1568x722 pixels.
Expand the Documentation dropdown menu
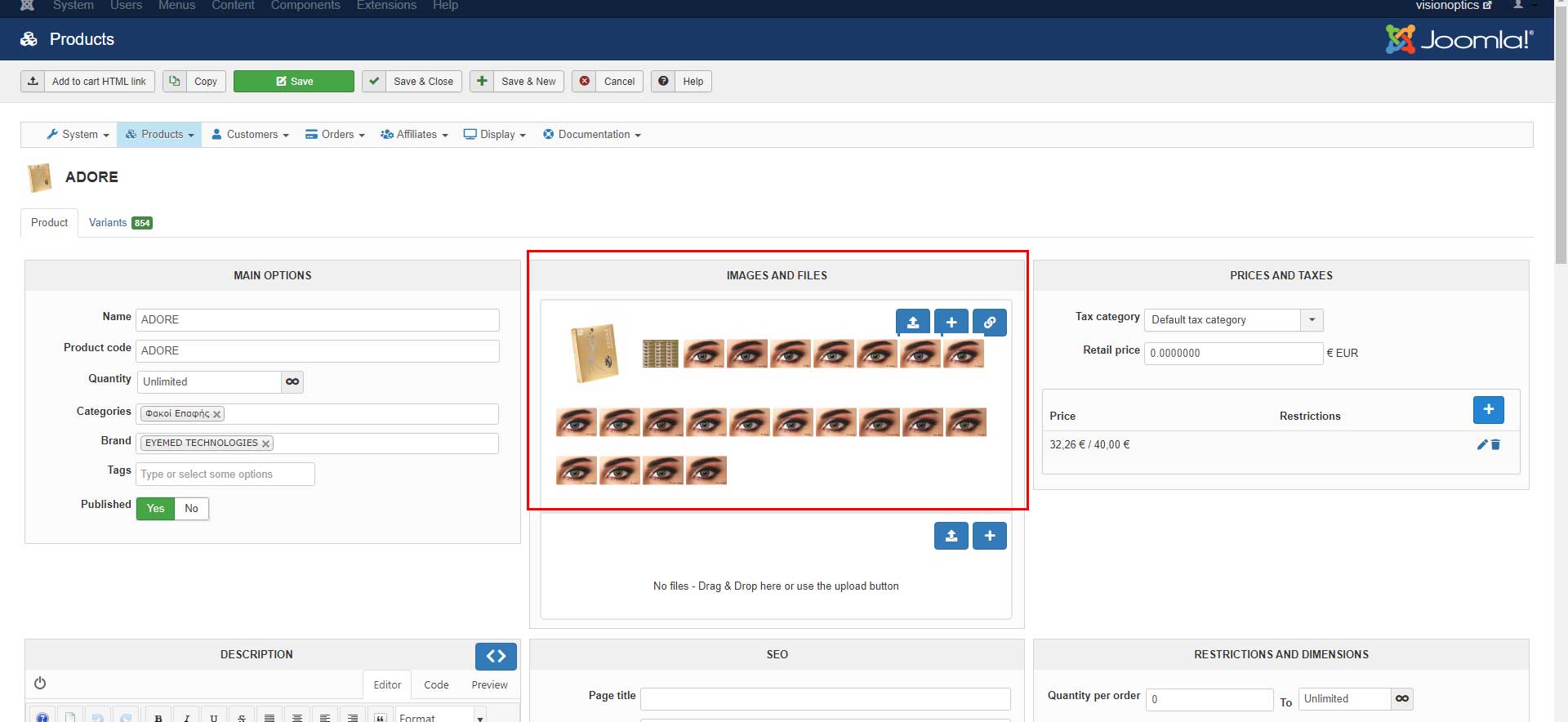592,135
